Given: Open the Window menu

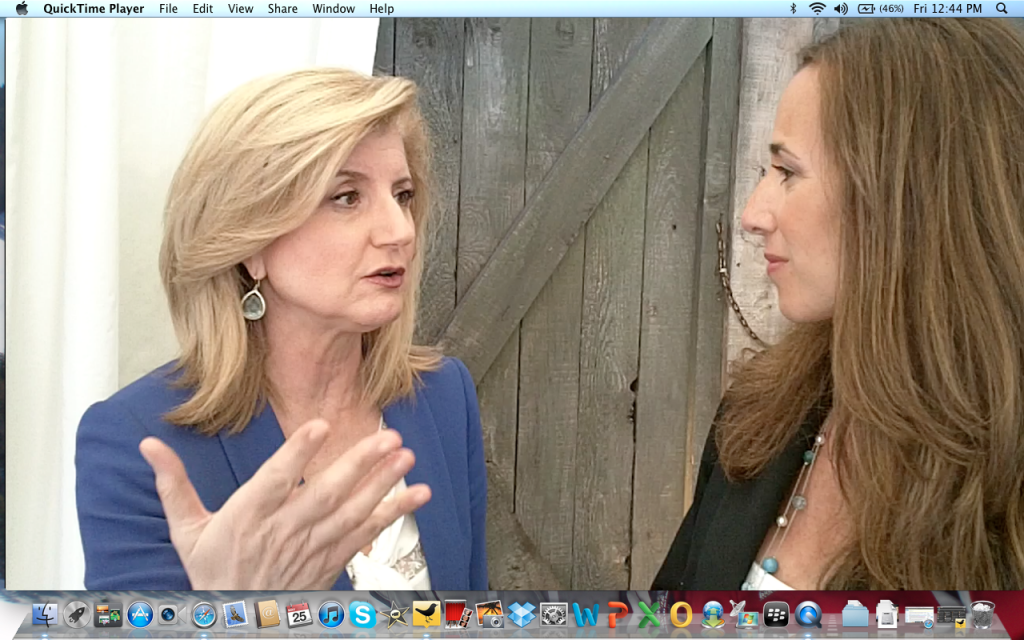Looking at the screenshot, I should point(333,8).
